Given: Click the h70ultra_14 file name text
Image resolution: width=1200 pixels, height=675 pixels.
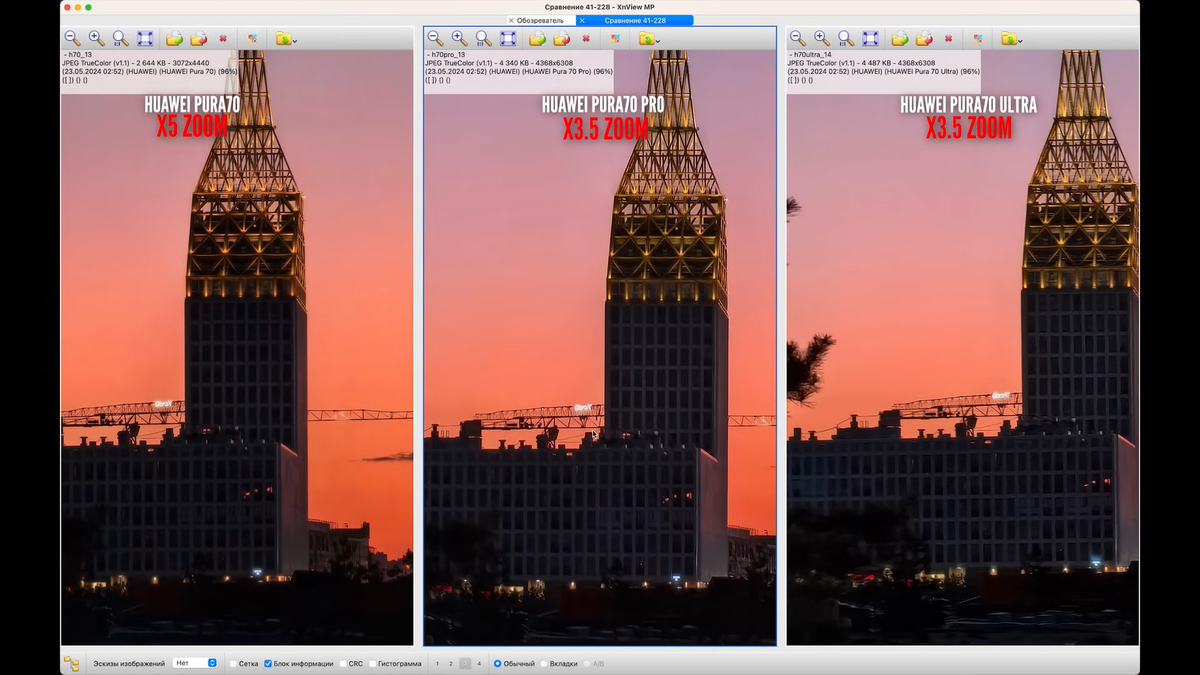Looking at the screenshot, I should (814, 55).
